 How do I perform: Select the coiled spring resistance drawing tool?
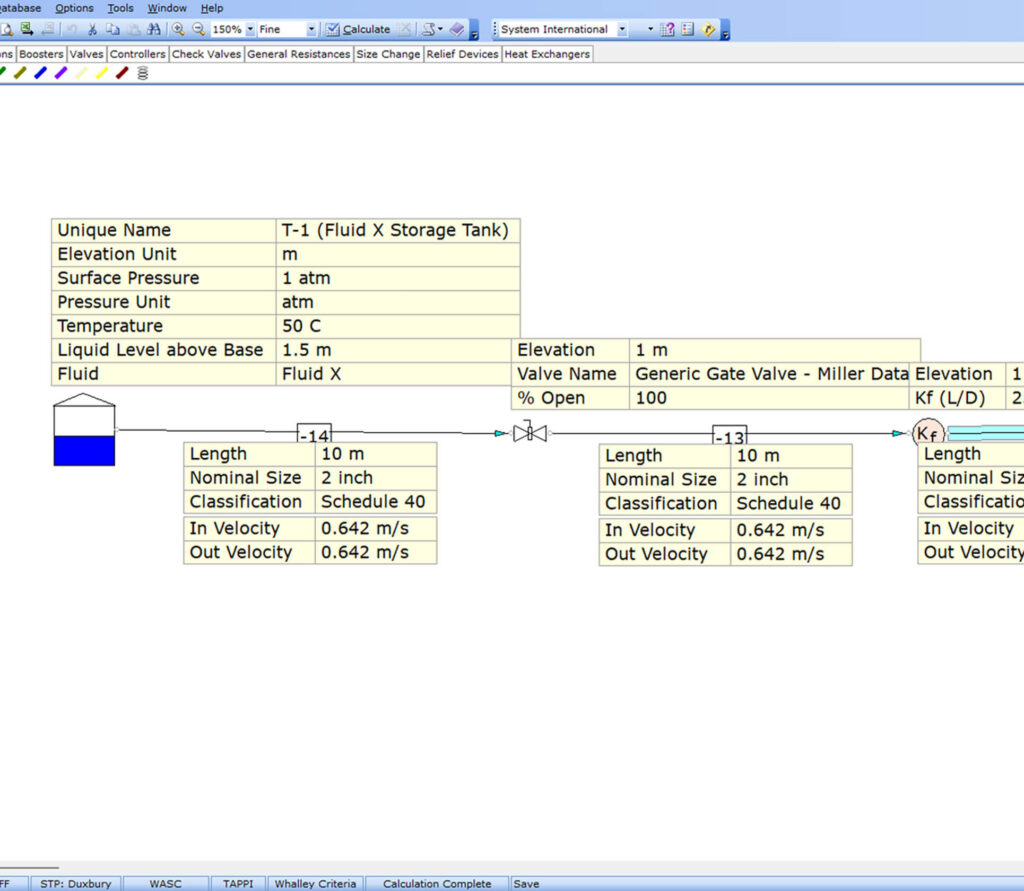point(142,71)
